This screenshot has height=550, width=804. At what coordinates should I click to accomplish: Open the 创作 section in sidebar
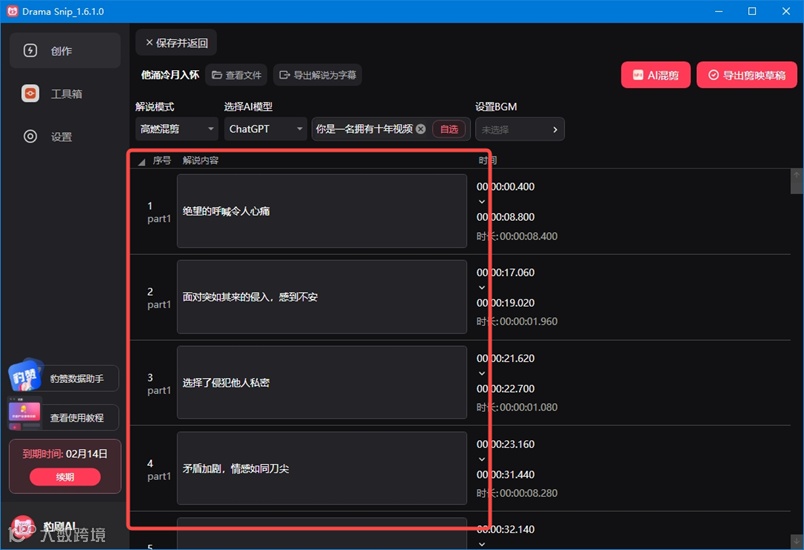pos(65,50)
